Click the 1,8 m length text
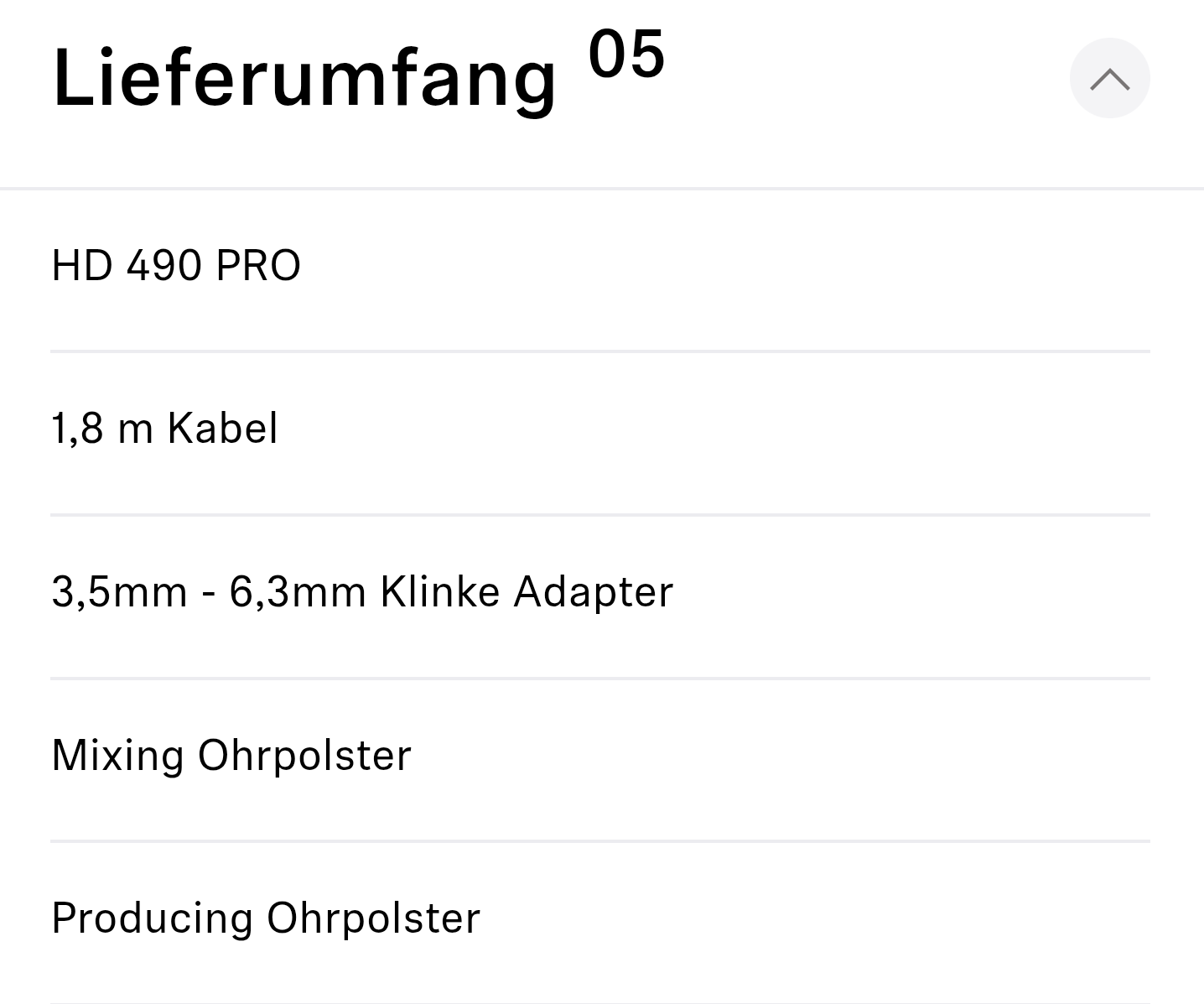 102,429
